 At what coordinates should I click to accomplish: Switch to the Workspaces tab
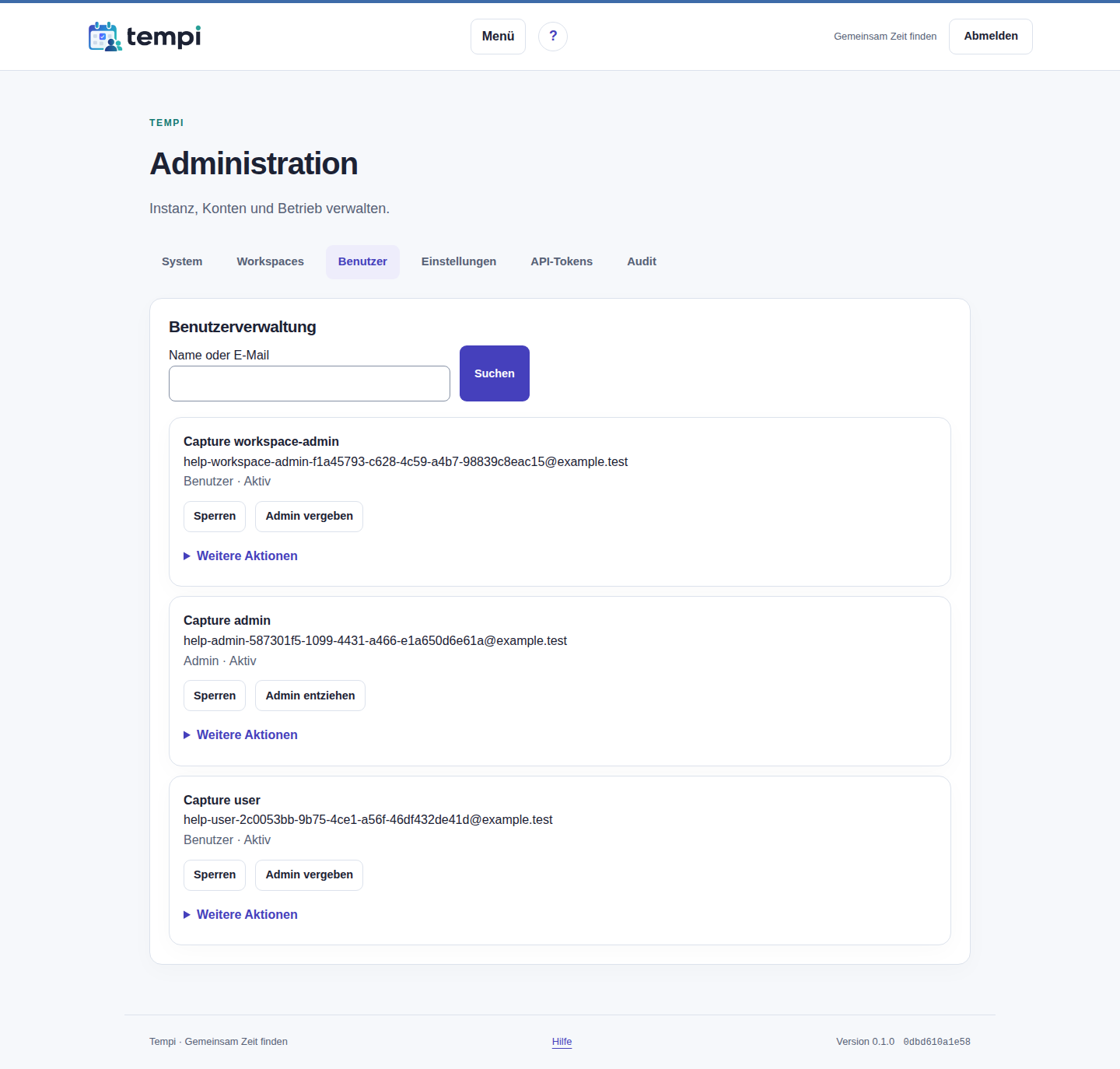(270, 261)
